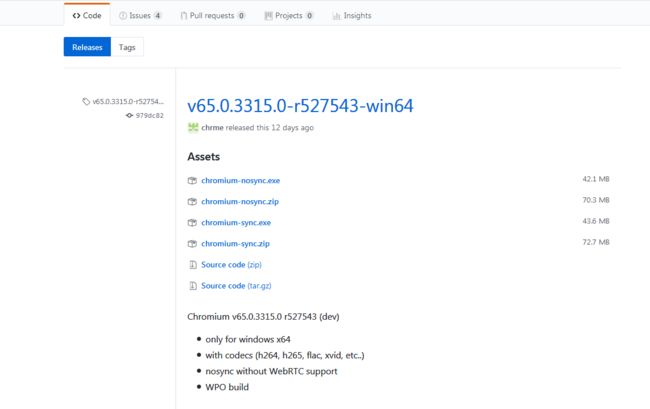This screenshot has width=650, height=409.
Task: Download Source code (tar.gz)
Action: click(236, 286)
